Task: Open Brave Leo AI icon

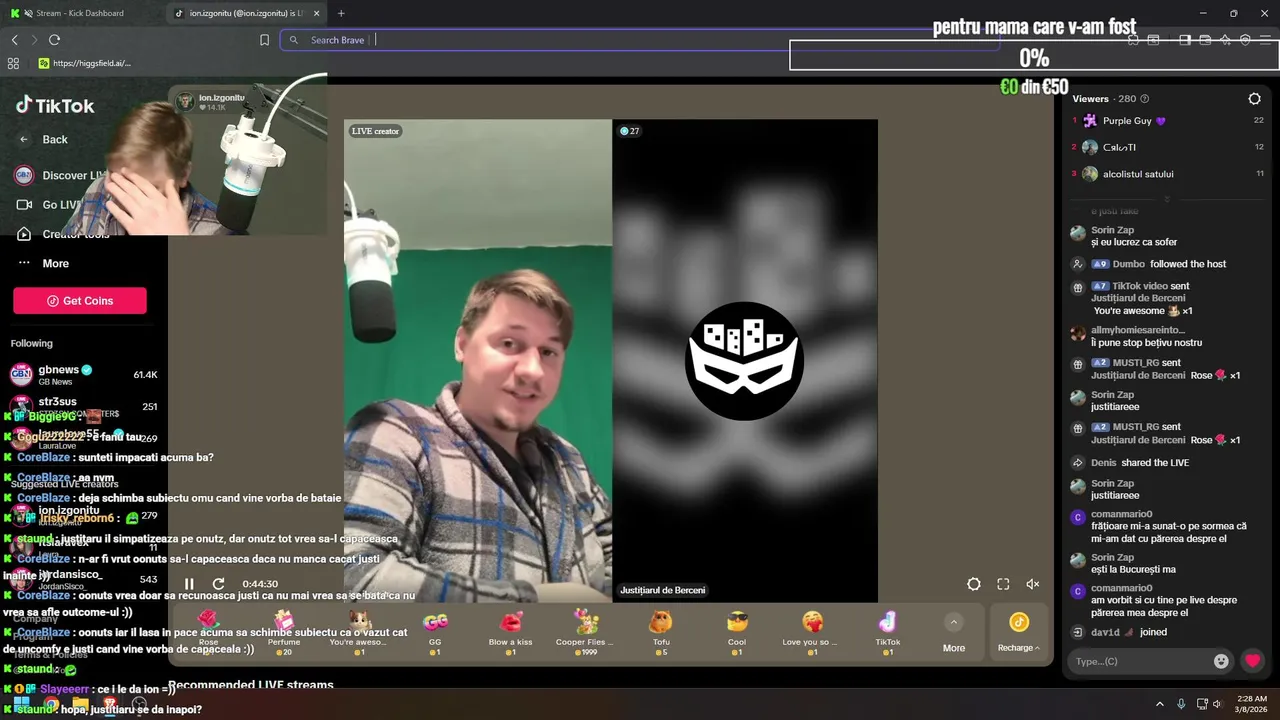Action: (1225, 40)
